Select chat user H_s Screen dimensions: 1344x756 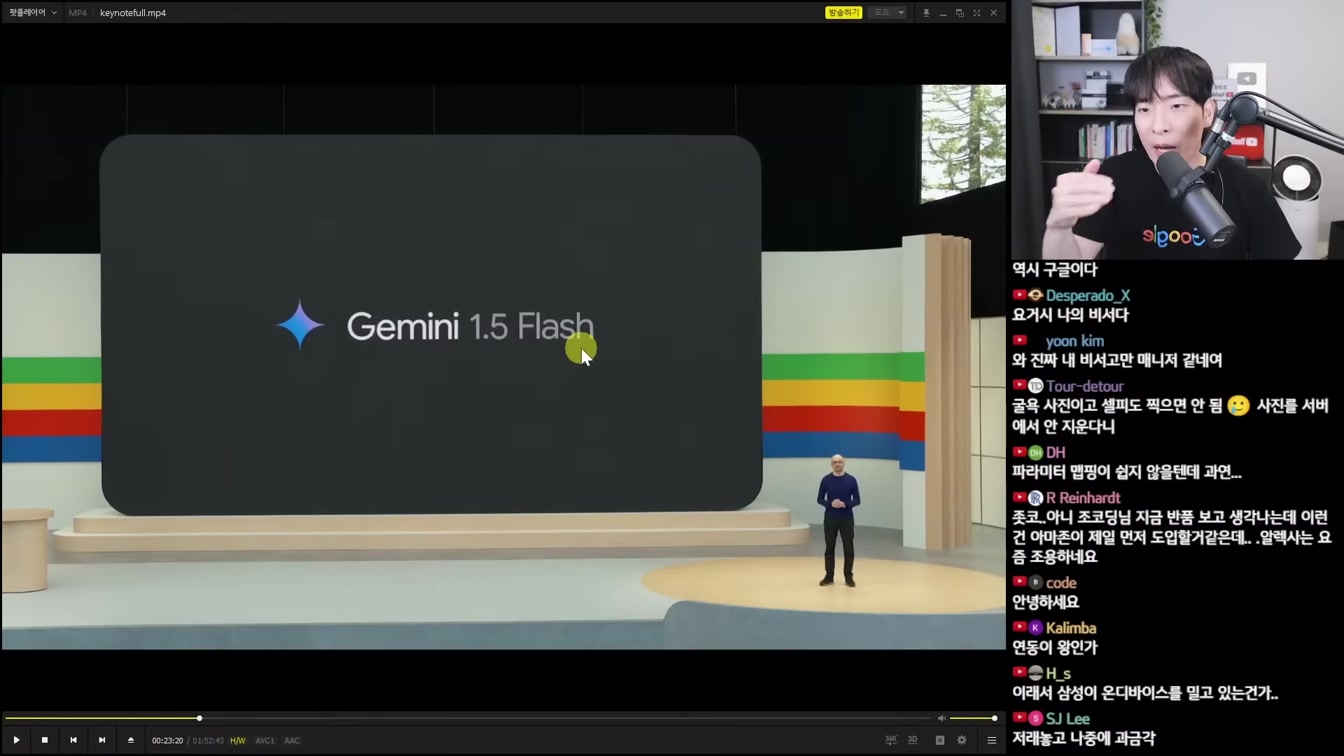coord(1058,674)
